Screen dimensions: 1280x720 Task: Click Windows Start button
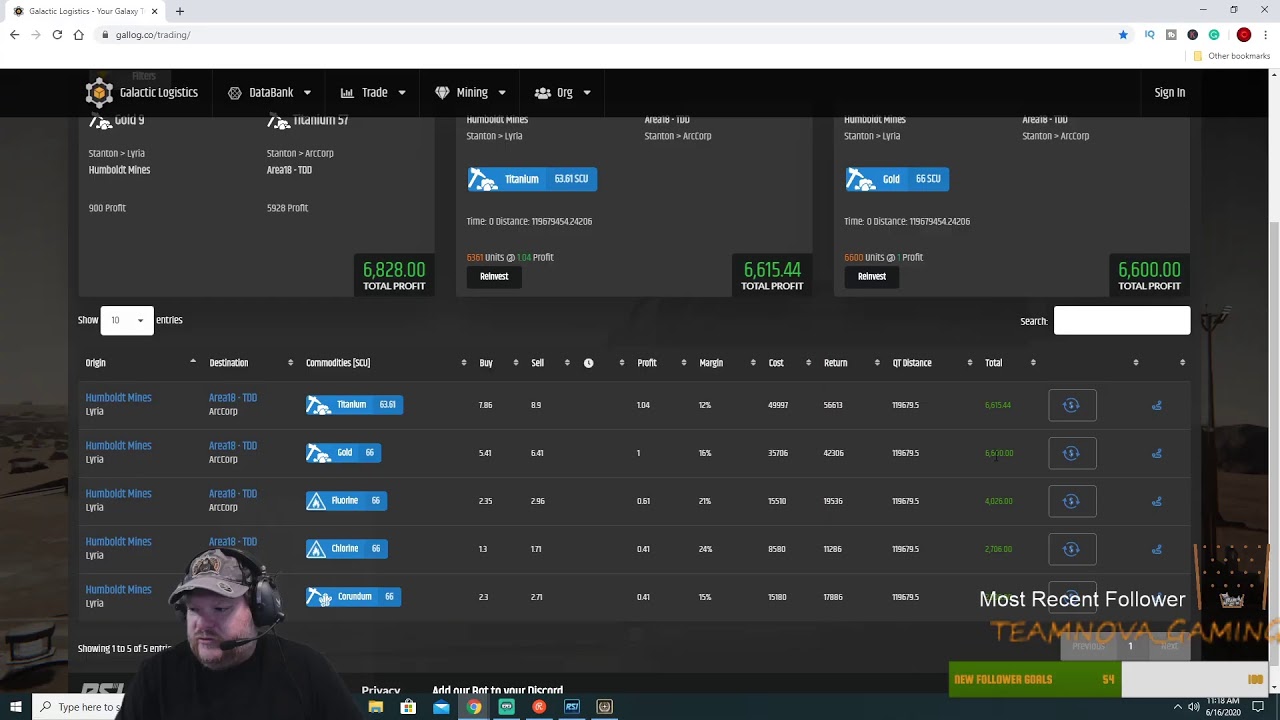(x=15, y=707)
